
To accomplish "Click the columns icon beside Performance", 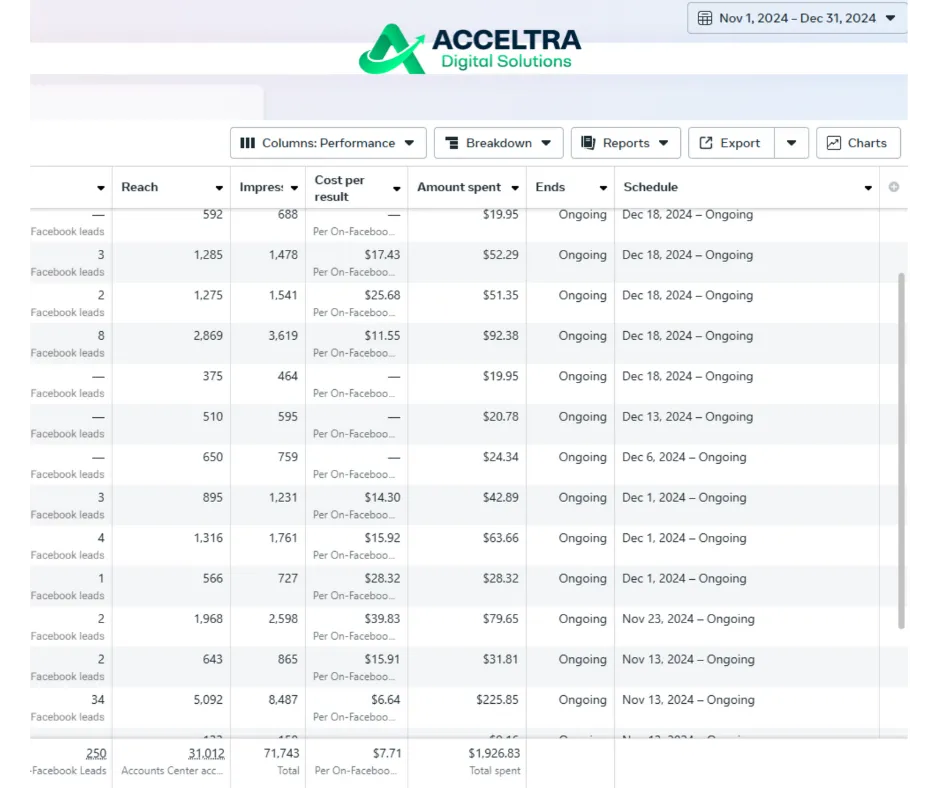I will click(248, 143).
